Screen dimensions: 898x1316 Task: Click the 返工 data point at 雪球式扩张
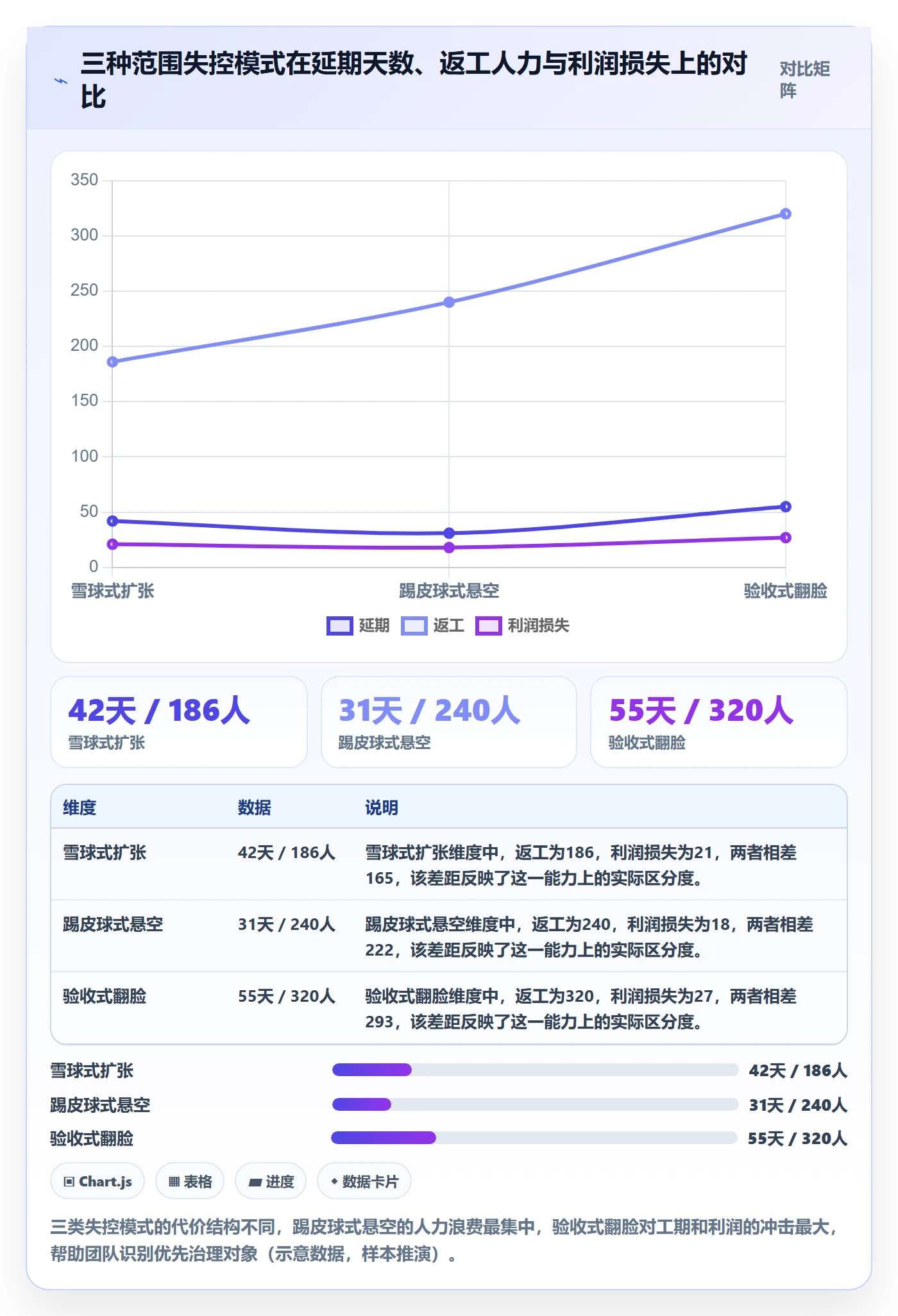[x=112, y=362]
